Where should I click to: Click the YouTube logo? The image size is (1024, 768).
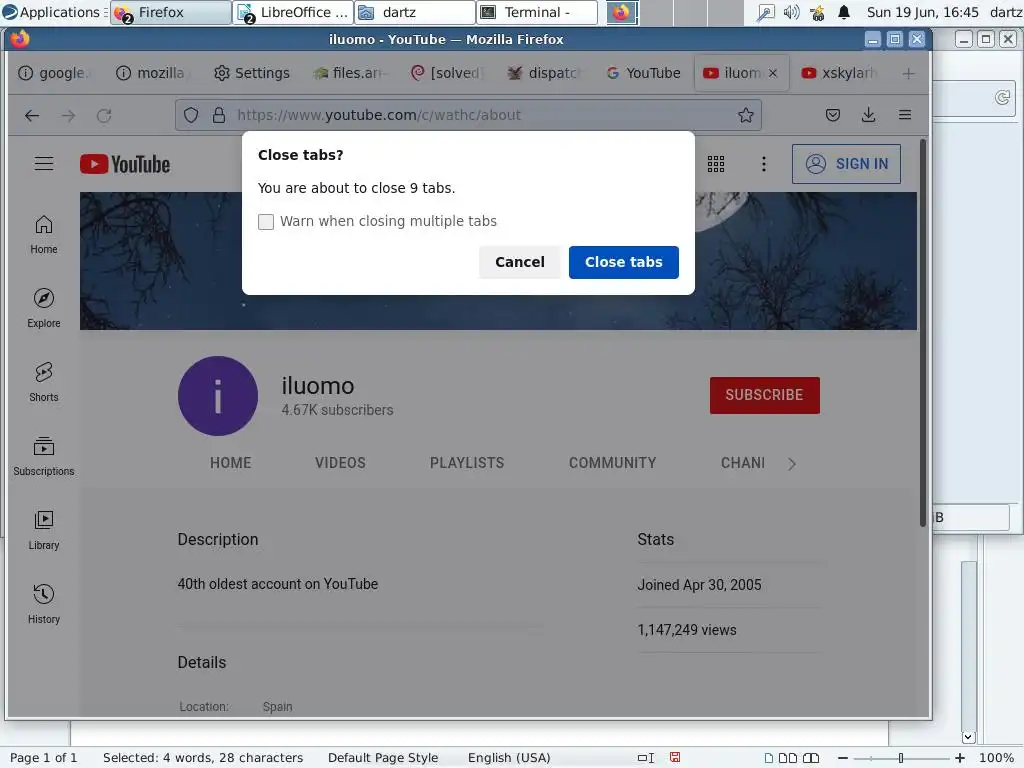pos(125,164)
